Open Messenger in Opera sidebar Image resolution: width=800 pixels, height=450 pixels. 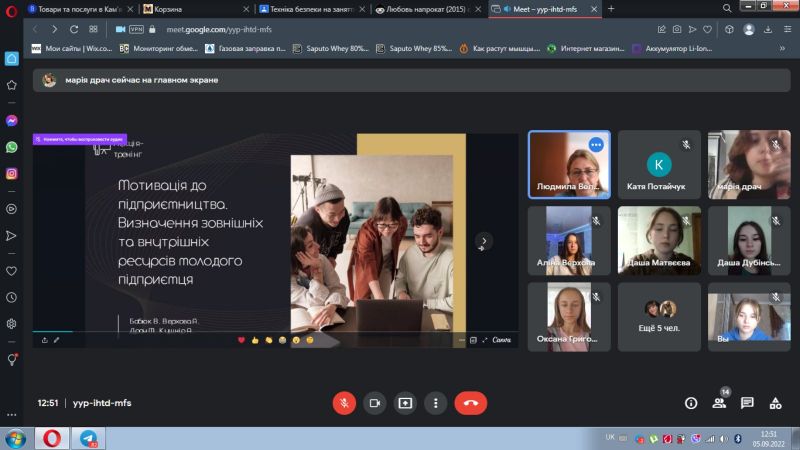point(12,120)
